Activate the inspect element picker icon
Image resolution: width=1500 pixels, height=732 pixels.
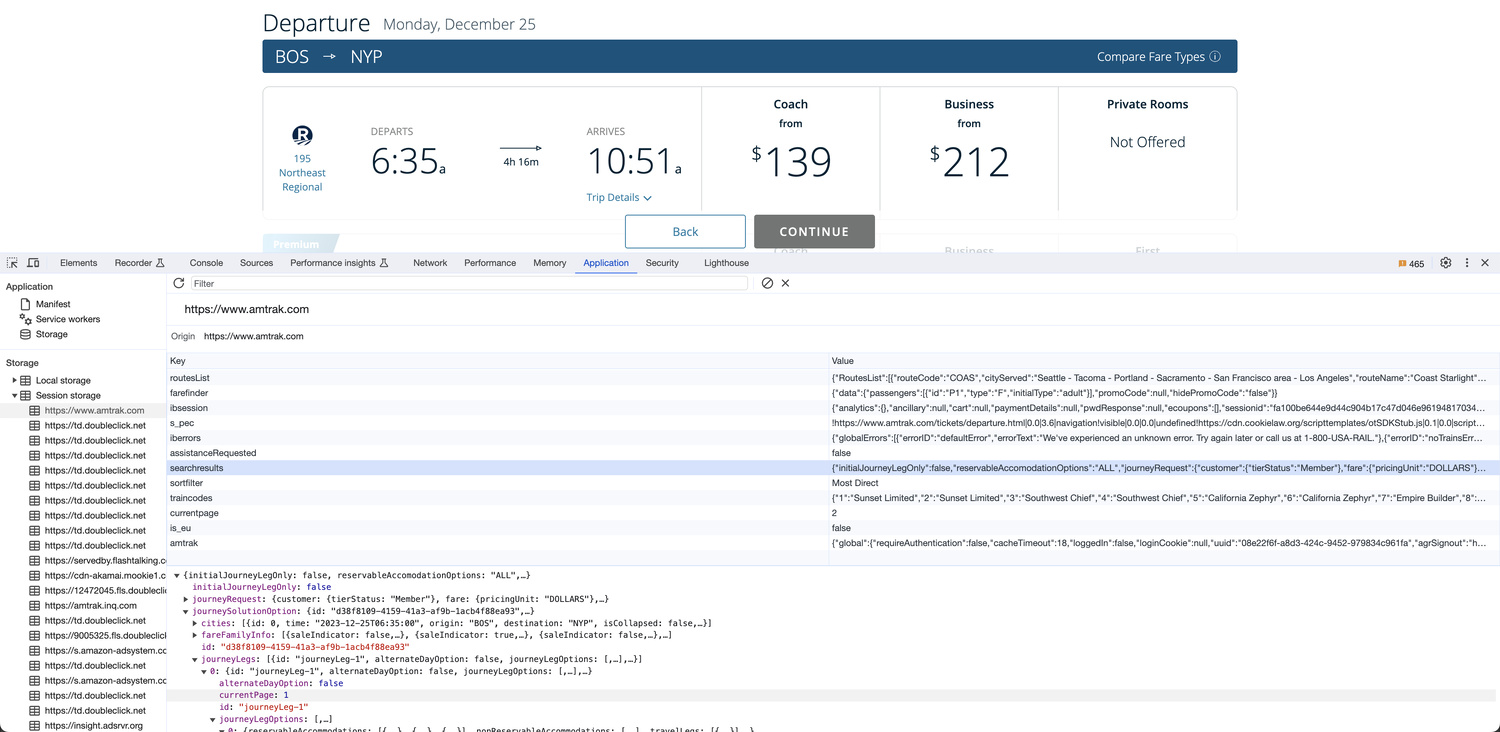click(x=13, y=263)
